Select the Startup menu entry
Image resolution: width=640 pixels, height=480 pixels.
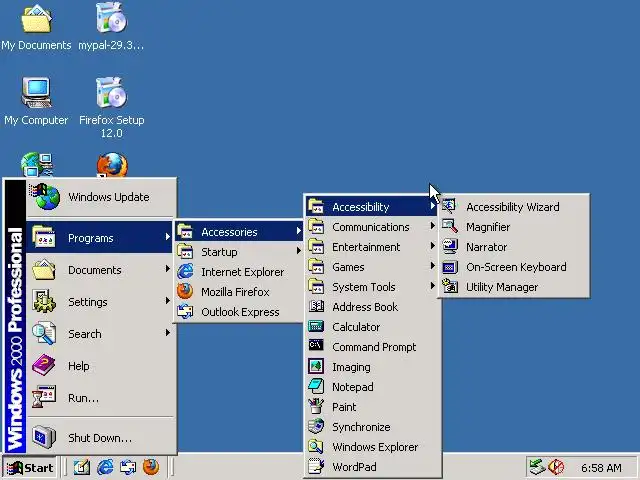tap(239, 251)
